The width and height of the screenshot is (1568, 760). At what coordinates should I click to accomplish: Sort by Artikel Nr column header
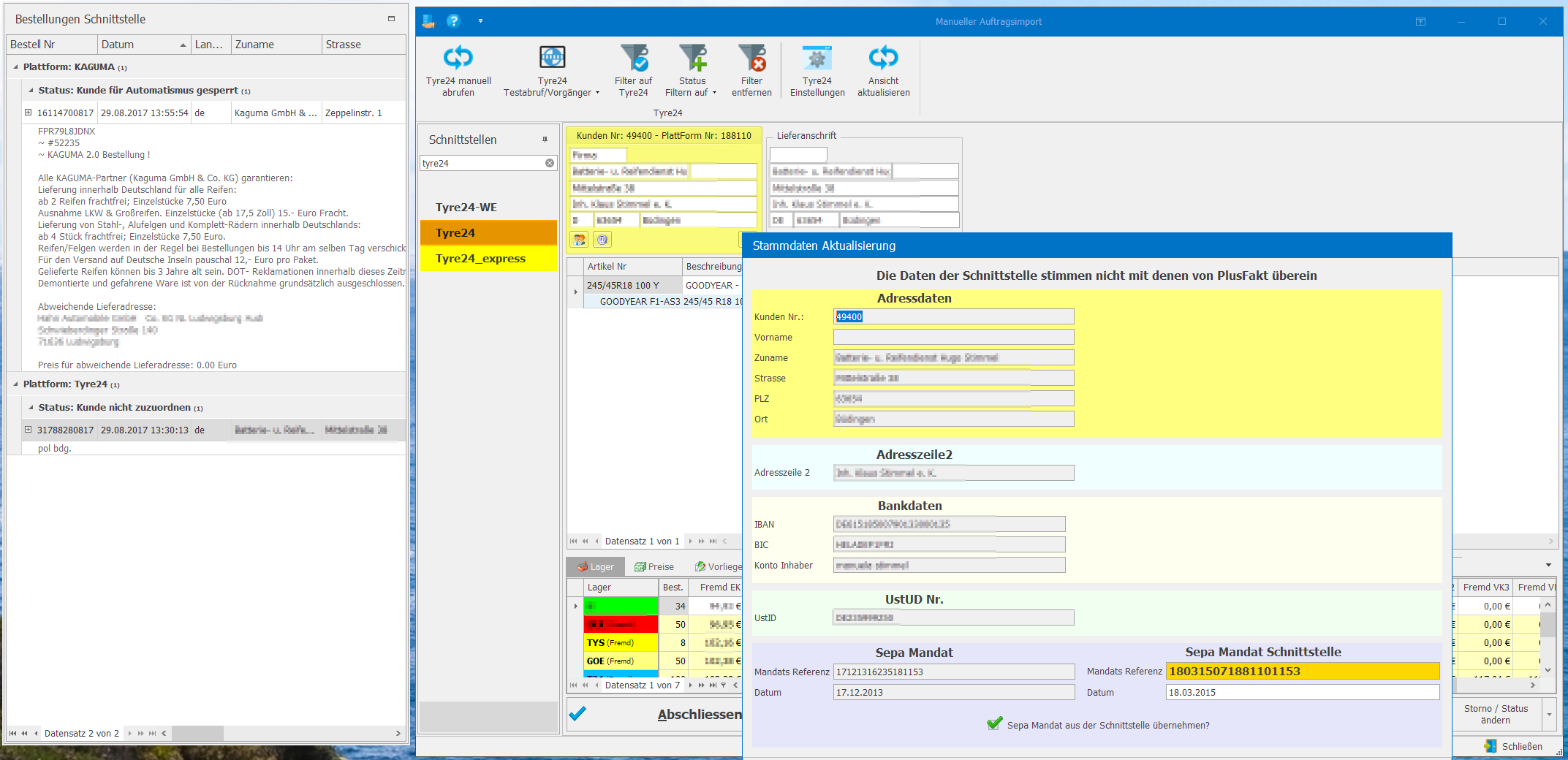(632, 267)
